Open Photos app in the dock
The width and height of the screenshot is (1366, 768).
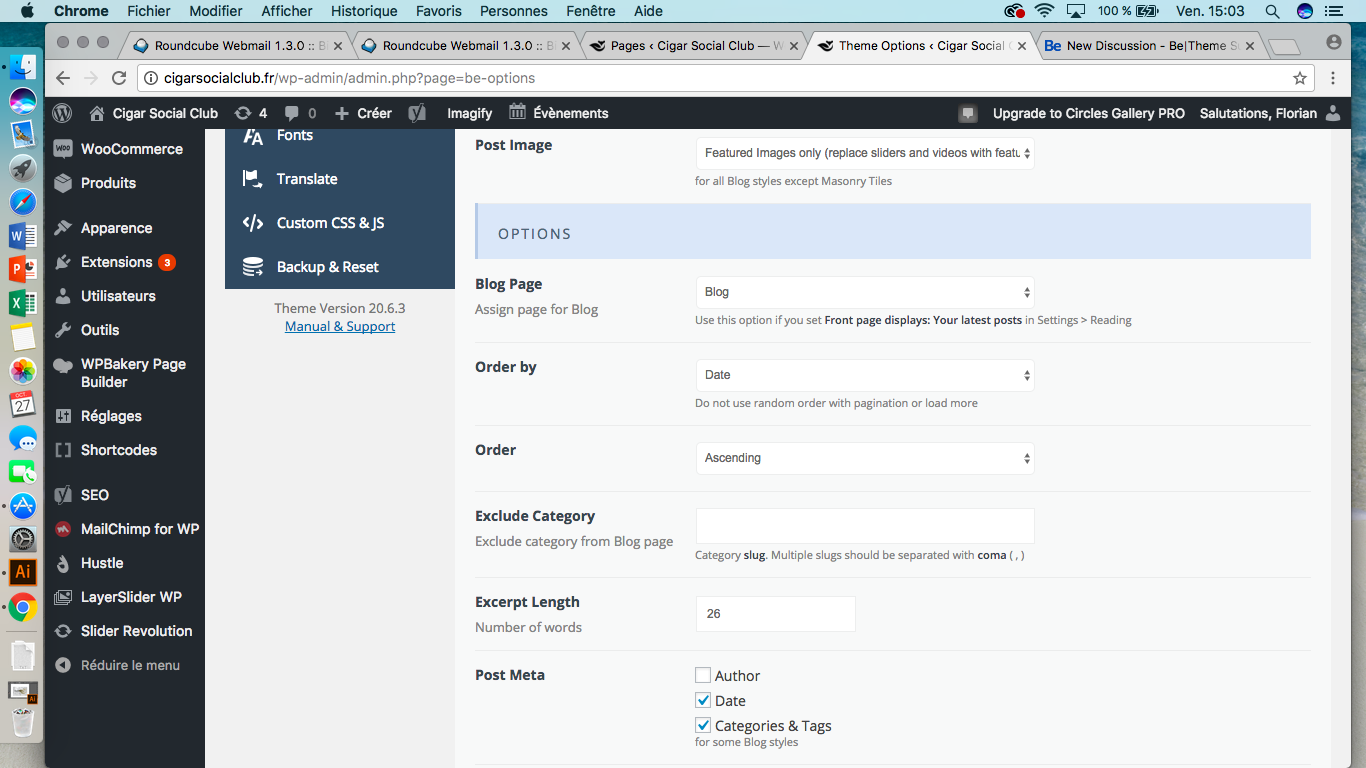[22, 371]
